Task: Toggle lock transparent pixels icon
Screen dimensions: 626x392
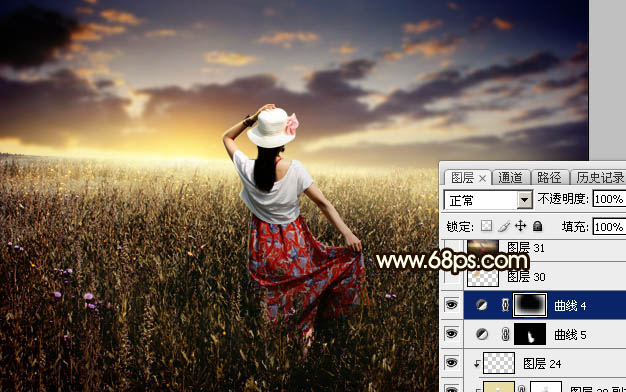Action: pyautogui.click(x=486, y=226)
